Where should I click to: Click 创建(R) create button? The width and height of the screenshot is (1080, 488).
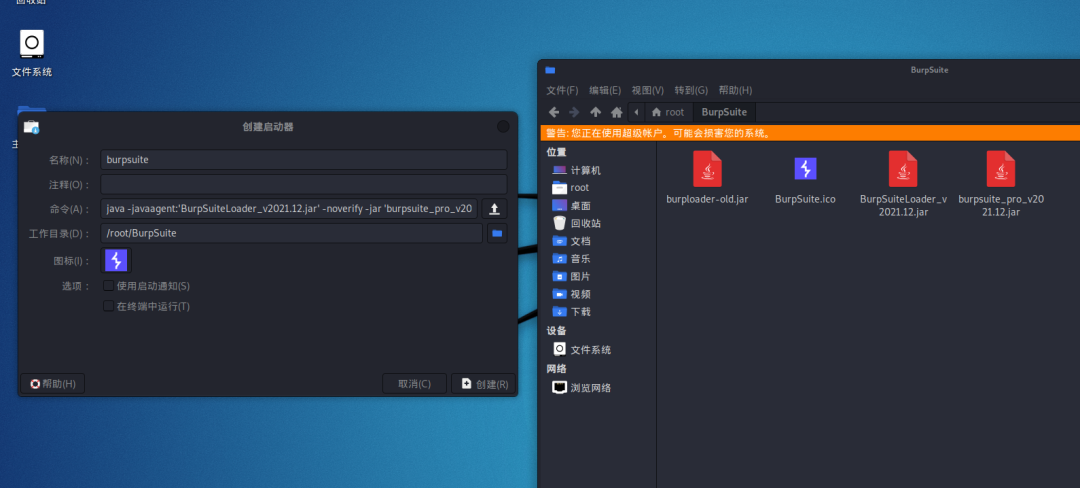(484, 384)
